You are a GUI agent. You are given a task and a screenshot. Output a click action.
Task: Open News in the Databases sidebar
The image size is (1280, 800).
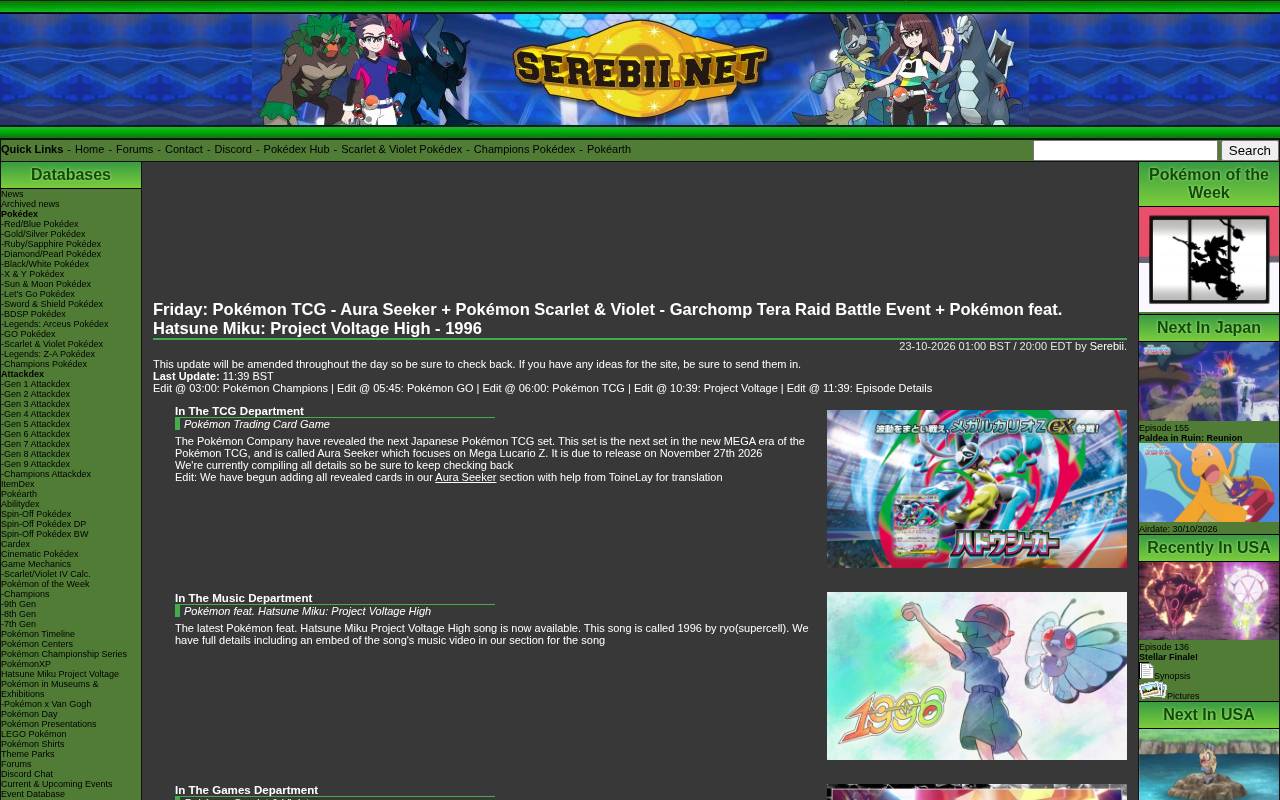tap(12, 194)
